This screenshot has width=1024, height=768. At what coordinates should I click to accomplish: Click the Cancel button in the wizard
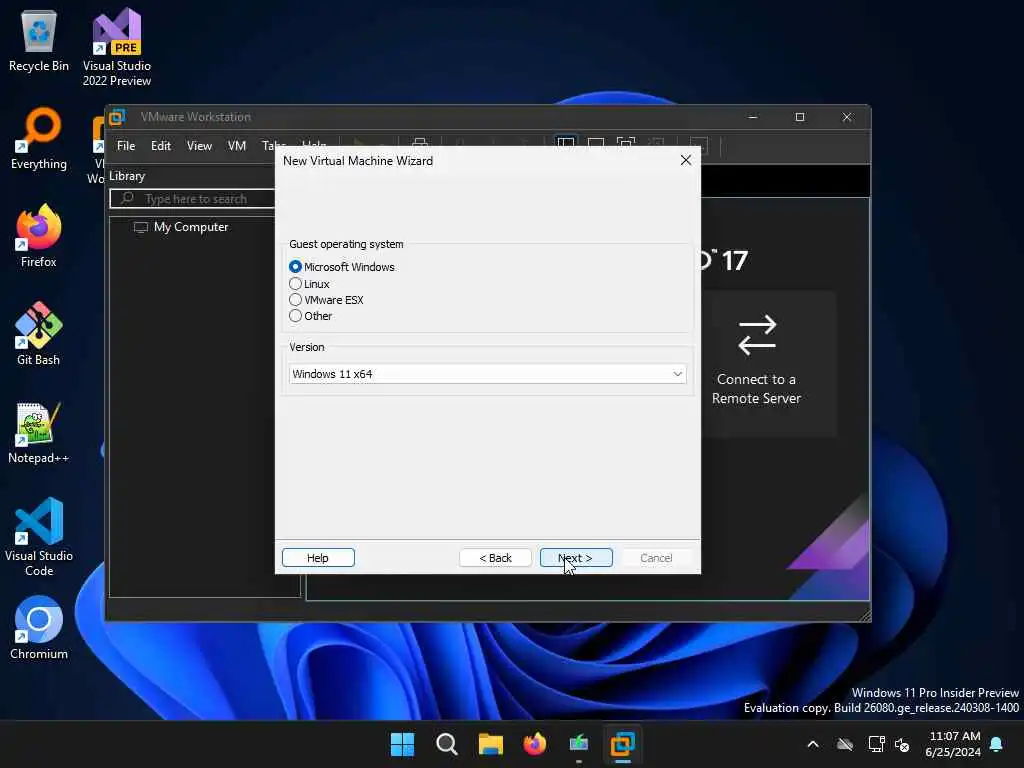tap(656, 558)
